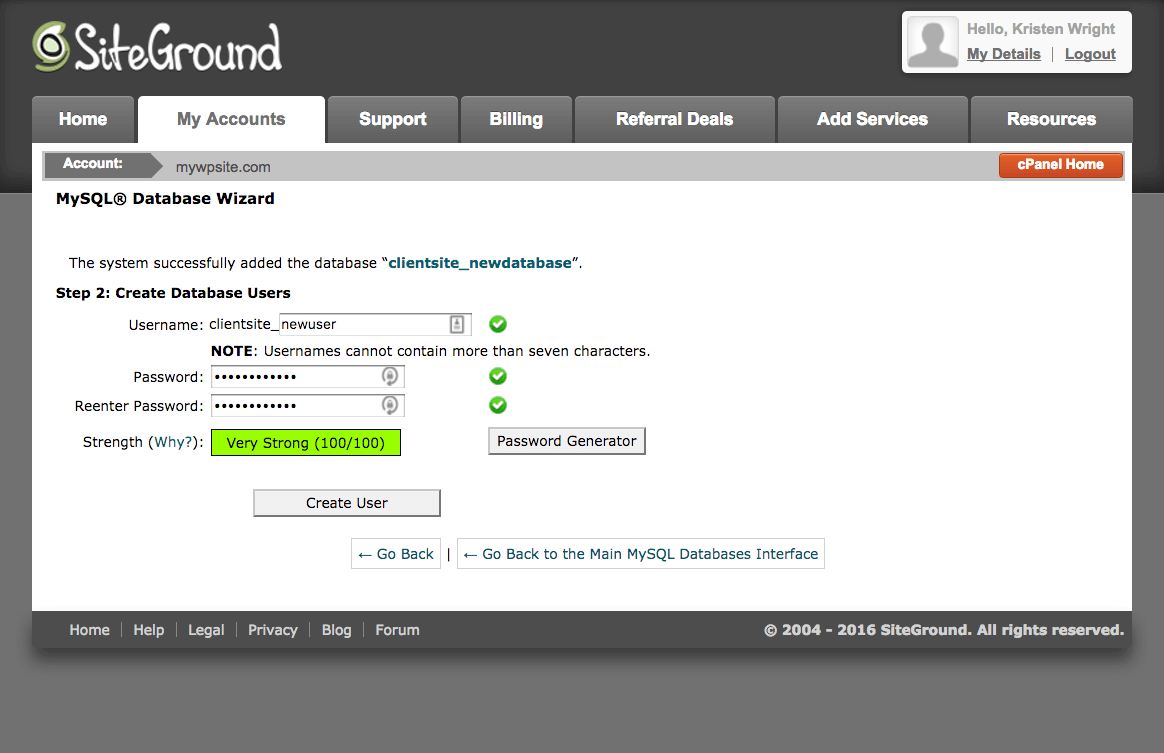The height and width of the screenshot is (753, 1164).
Task: Open the Referral Deals tab
Action: pos(675,120)
